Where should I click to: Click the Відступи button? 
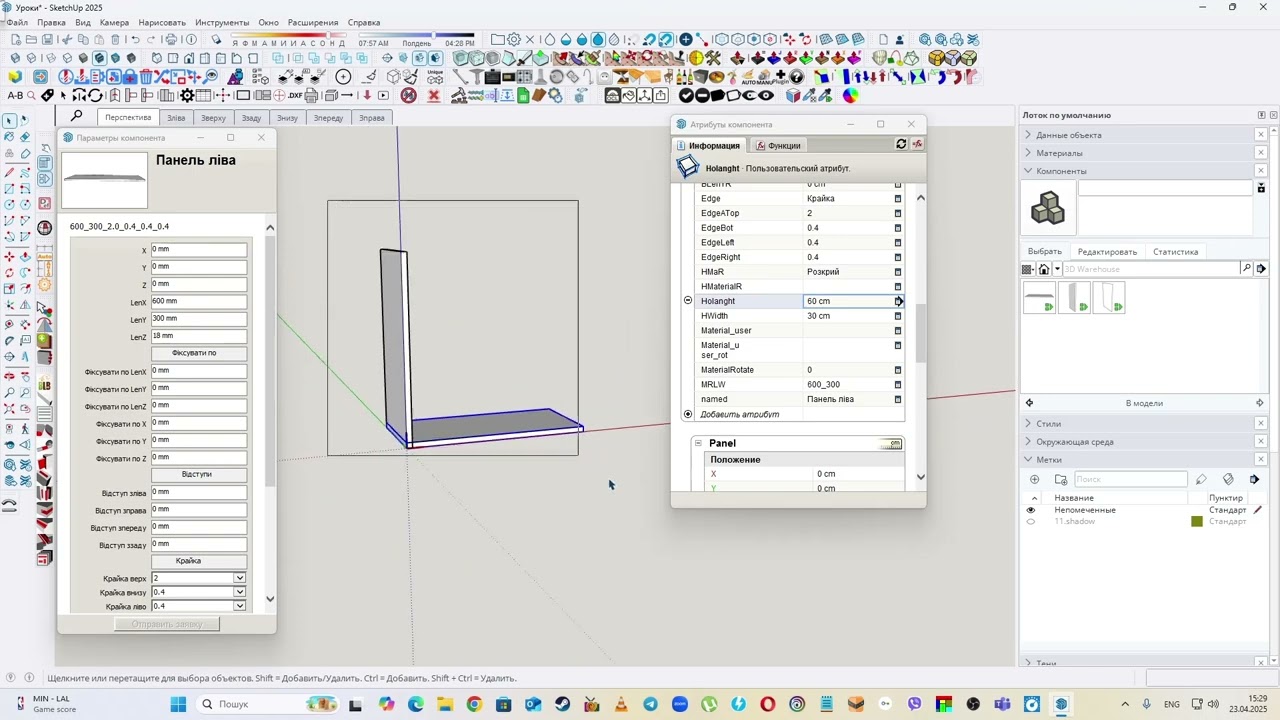[199, 474]
